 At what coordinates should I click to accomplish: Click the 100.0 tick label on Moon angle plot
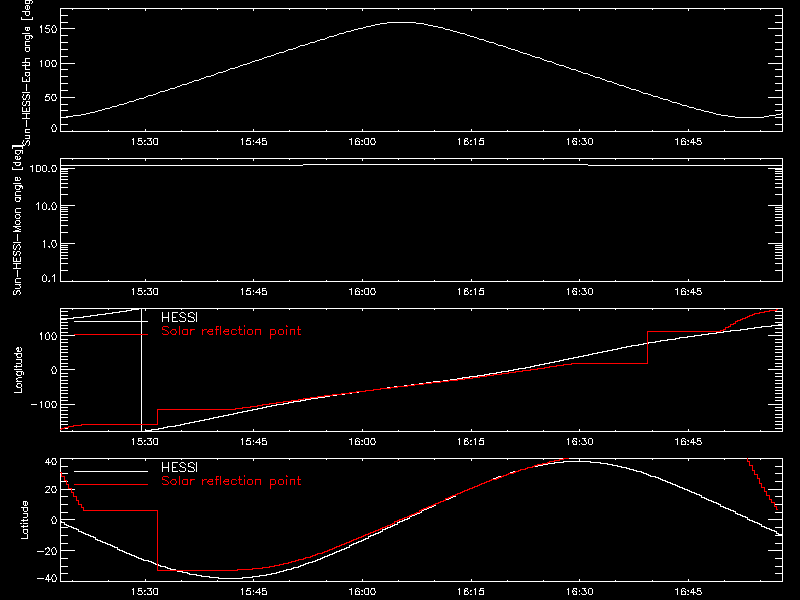[x=43, y=168]
